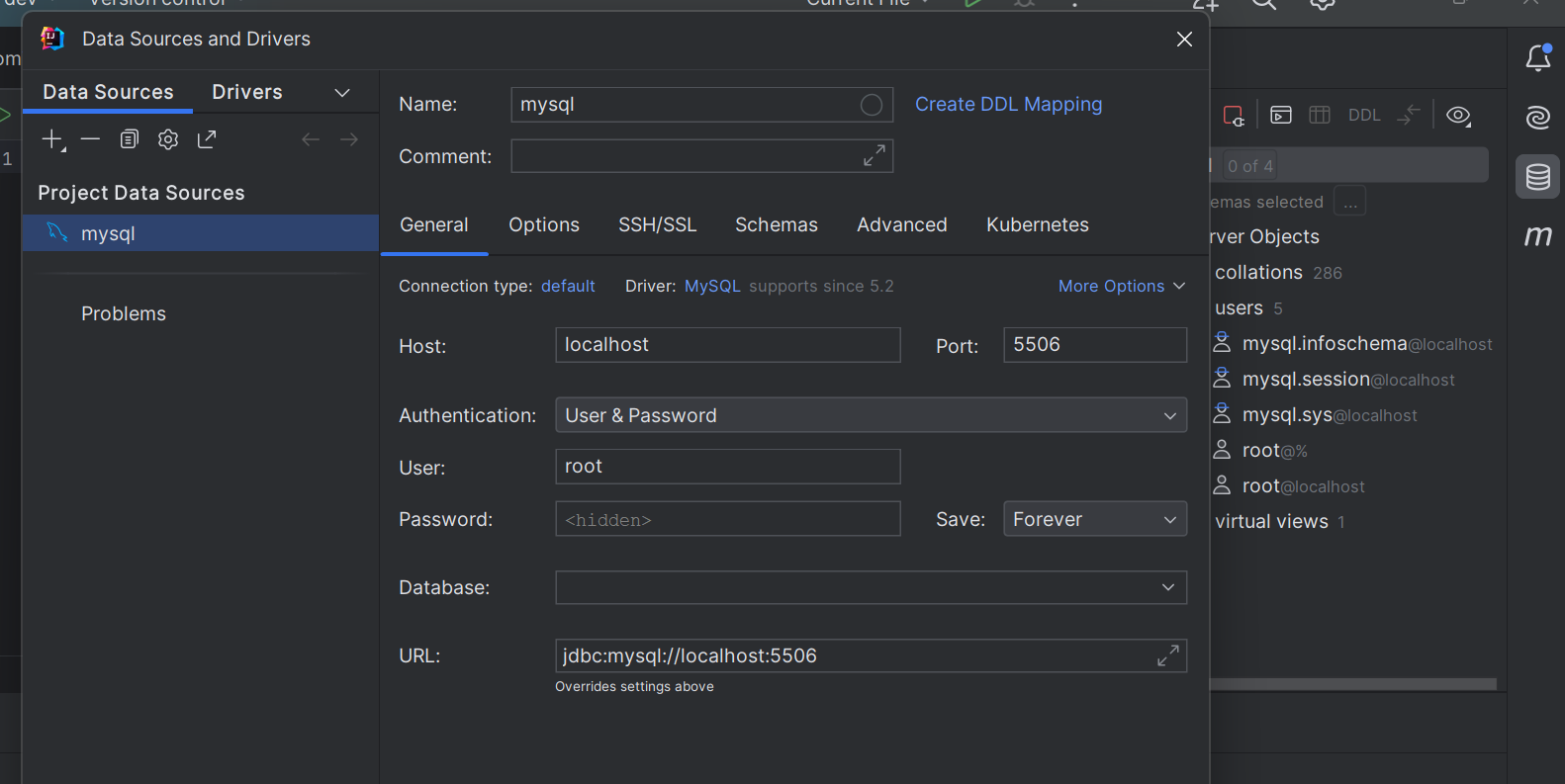Click Create DDL Mapping link
The width and height of the screenshot is (1565, 784).
[x=1008, y=104]
